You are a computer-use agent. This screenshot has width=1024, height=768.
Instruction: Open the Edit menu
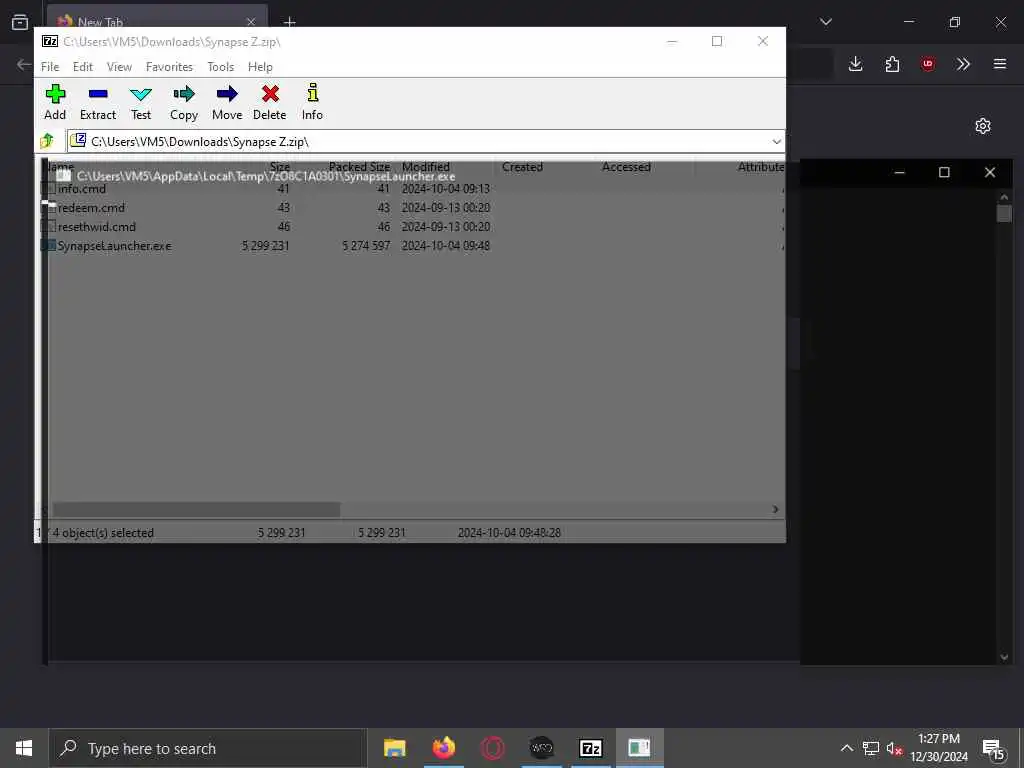click(82, 67)
